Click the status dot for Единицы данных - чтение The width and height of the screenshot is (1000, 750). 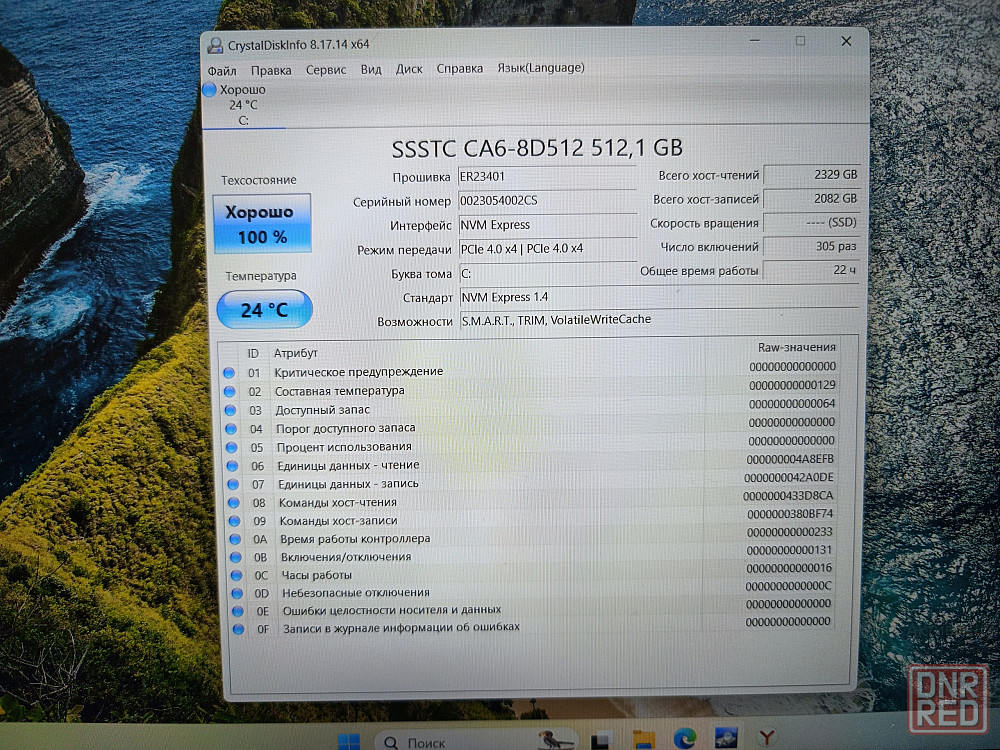click(x=232, y=466)
